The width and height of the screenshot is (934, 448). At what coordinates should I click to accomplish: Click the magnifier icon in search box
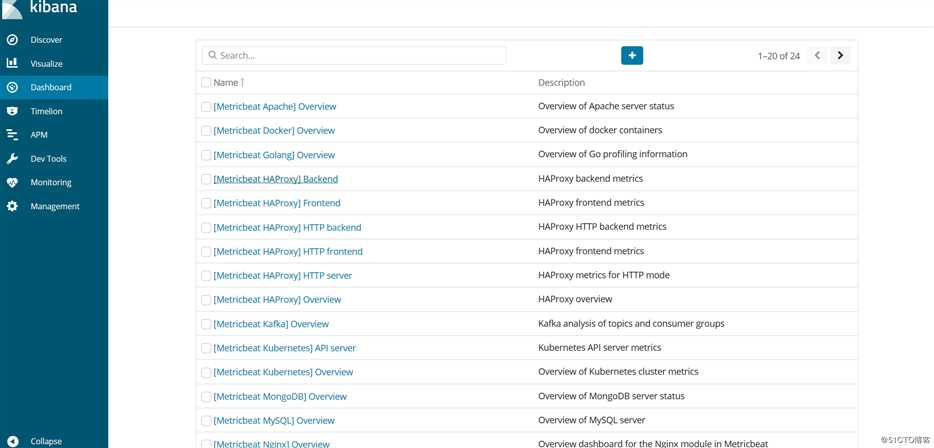213,55
